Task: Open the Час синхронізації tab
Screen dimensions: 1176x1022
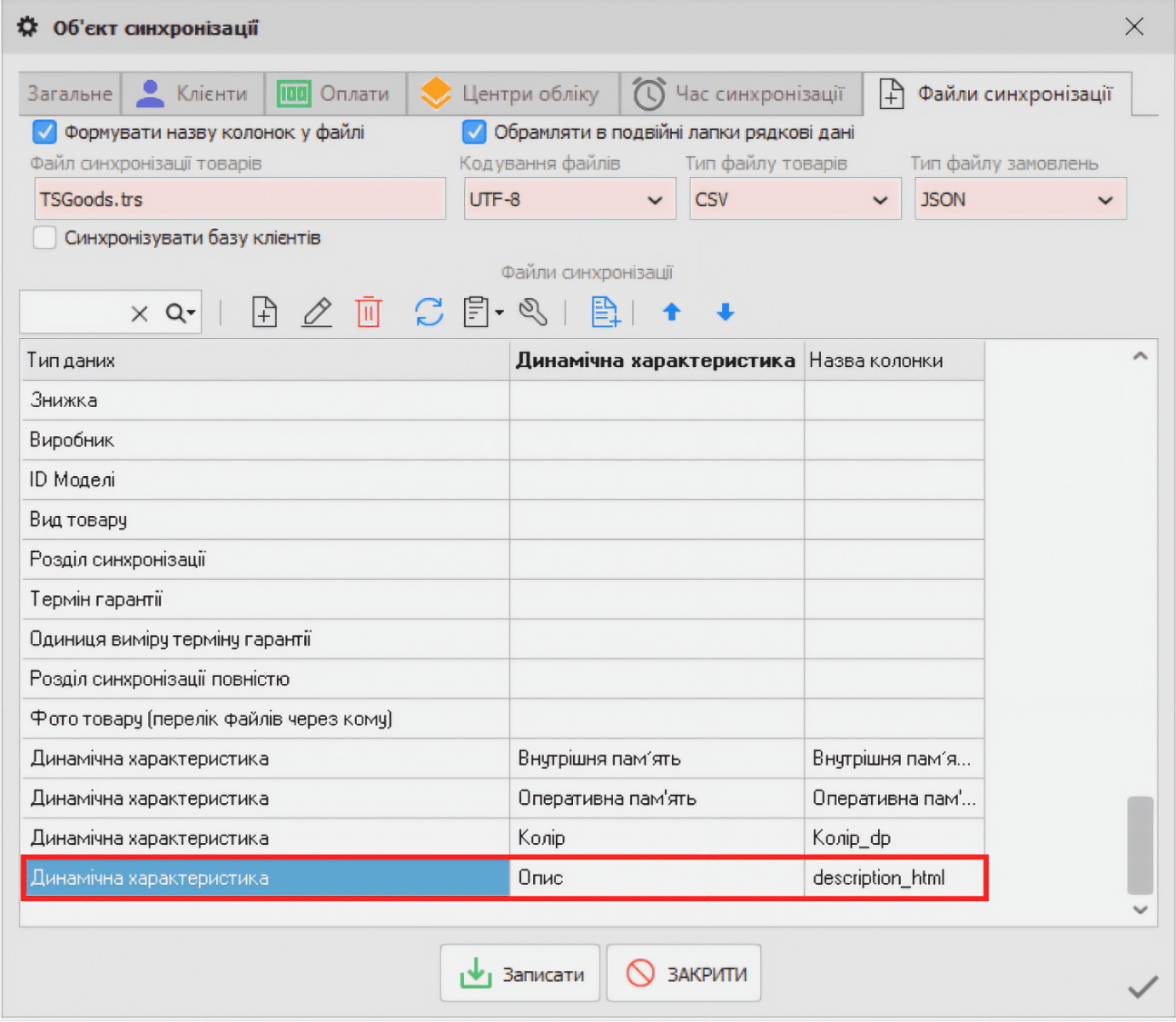Action: coord(739,94)
